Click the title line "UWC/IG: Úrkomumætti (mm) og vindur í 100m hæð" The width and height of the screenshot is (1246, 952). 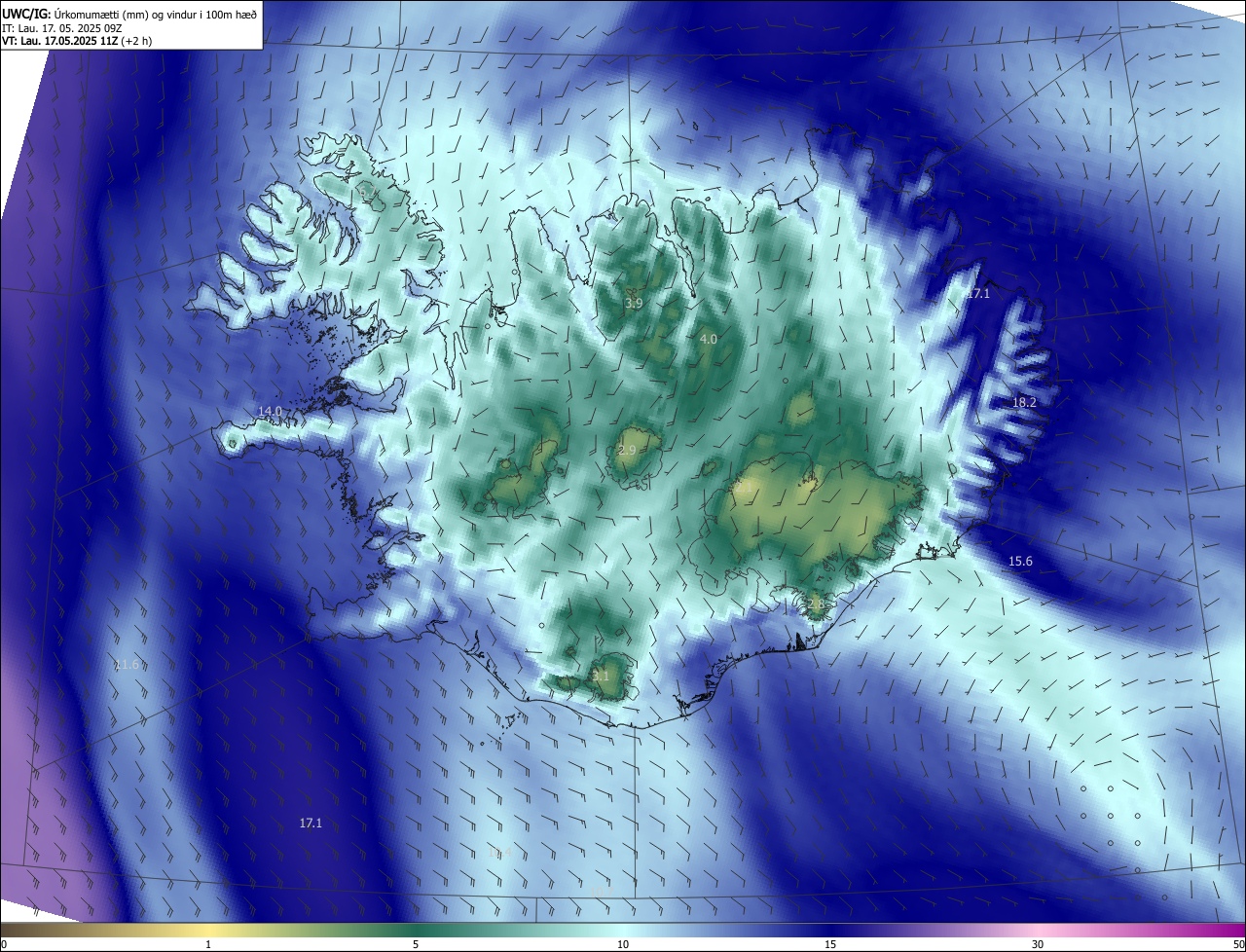click(x=129, y=13)
